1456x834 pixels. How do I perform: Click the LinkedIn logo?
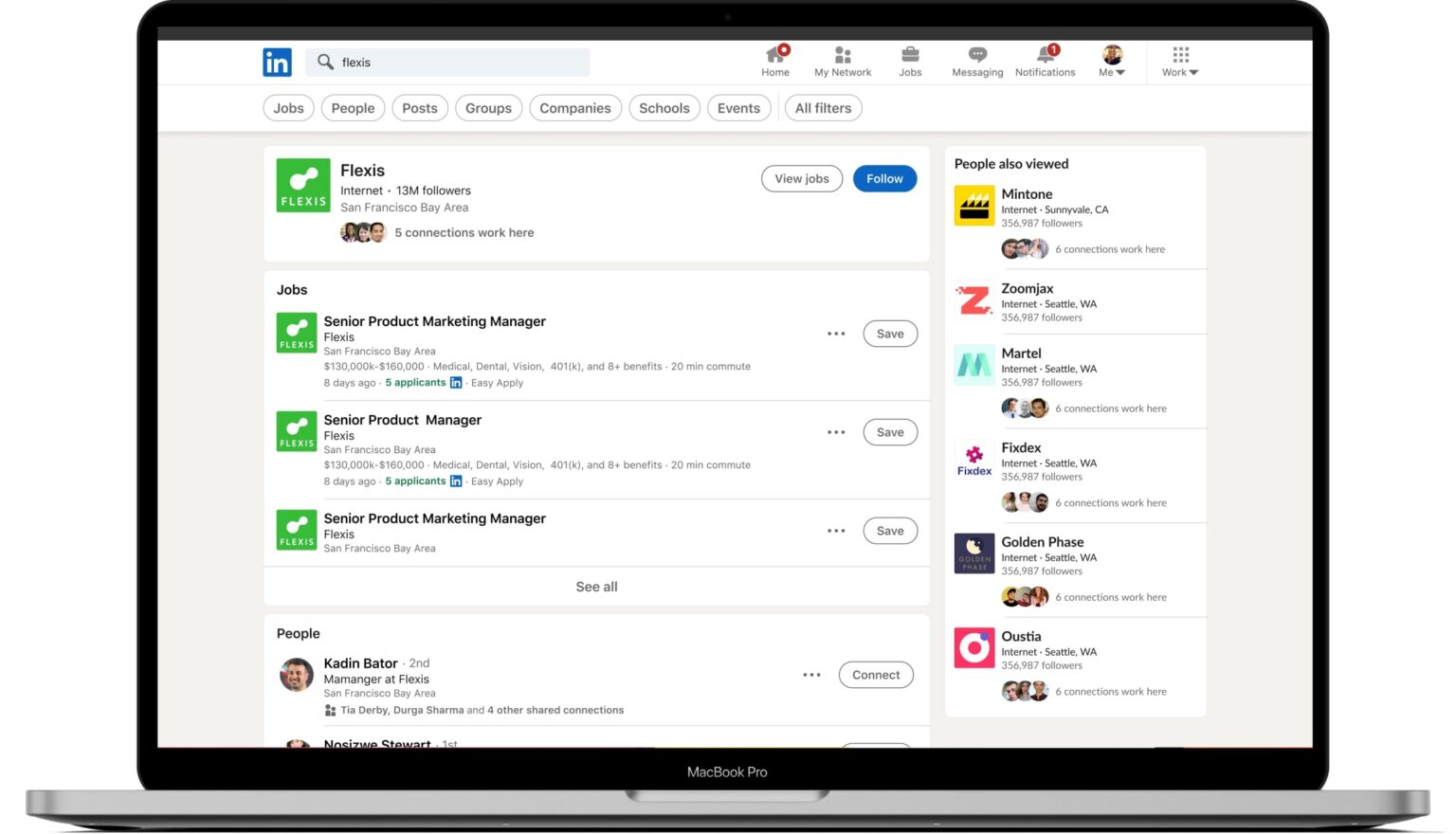point(276,62)
